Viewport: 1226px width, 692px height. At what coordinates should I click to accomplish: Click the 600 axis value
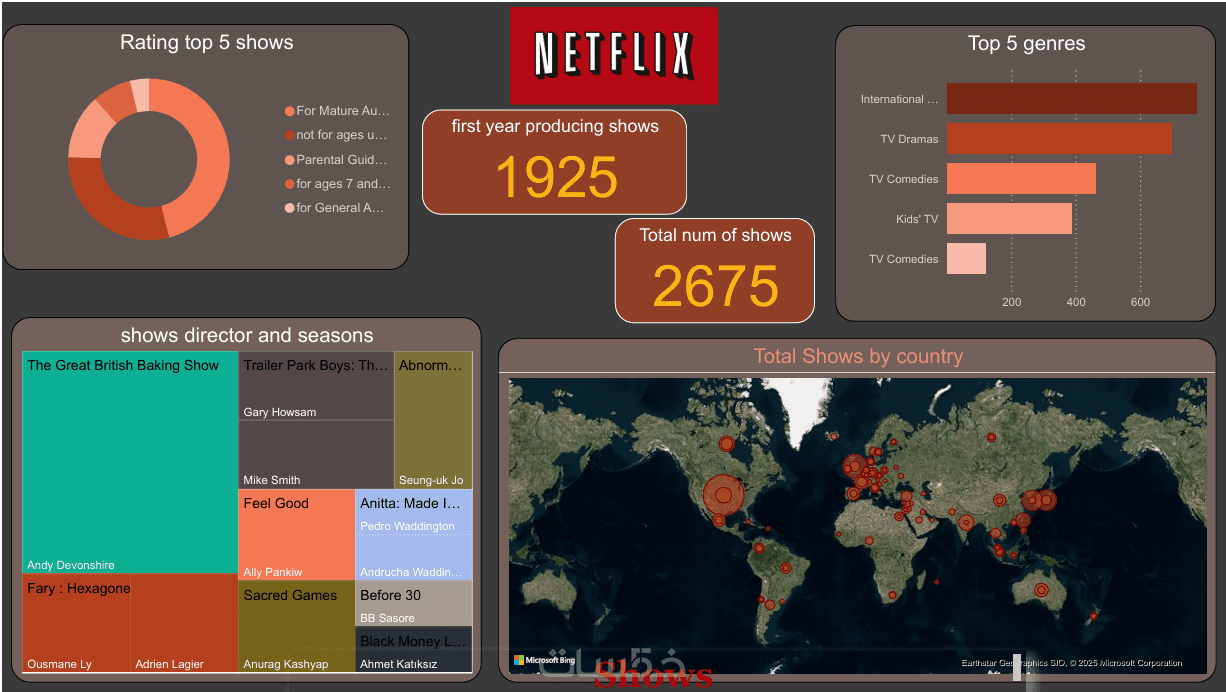[1140, 302]
